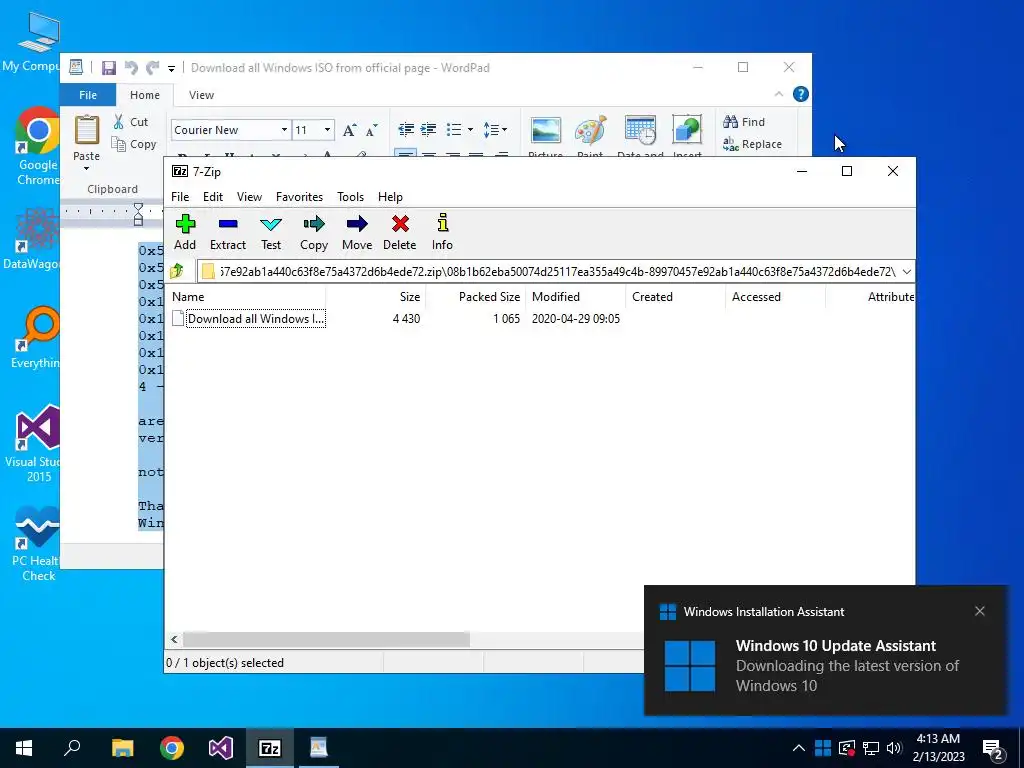Click the Move toolbar icon in 7-Zip
Viewport: 1024px width, 768px height.
tap(357, 232)
